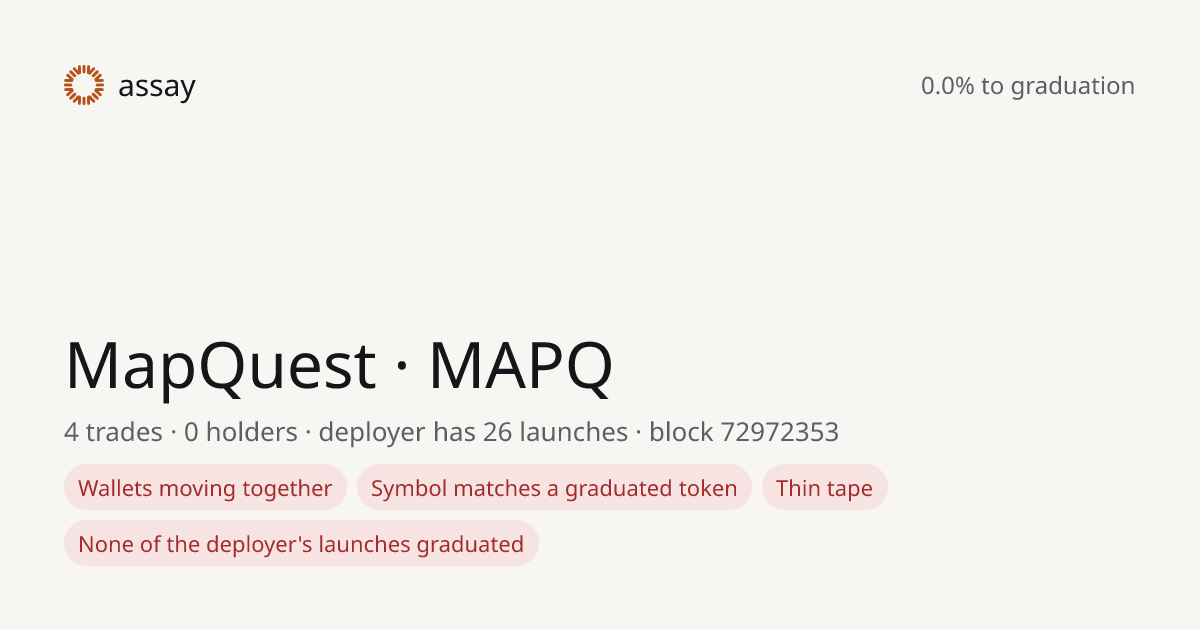
Task: Click the word deployer in the stats line
Action: pyautogui.click(x=371, y=433)
